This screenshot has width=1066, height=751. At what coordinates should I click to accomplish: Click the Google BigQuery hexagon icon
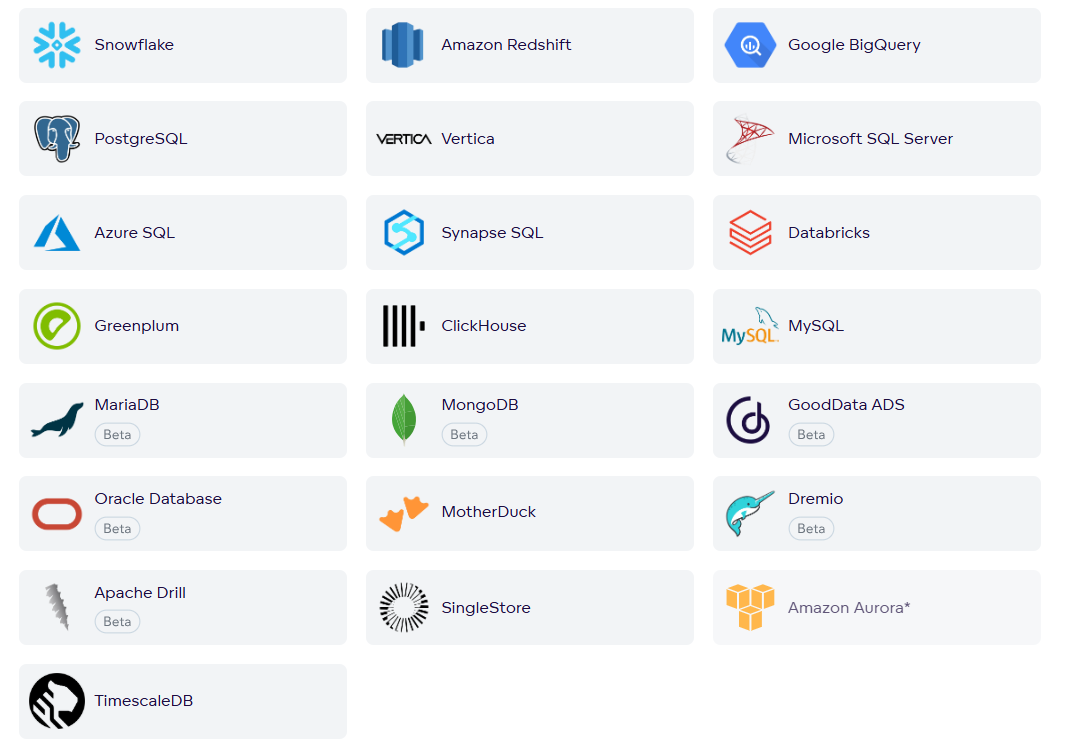pyautogui.click(x=750, y=45)
